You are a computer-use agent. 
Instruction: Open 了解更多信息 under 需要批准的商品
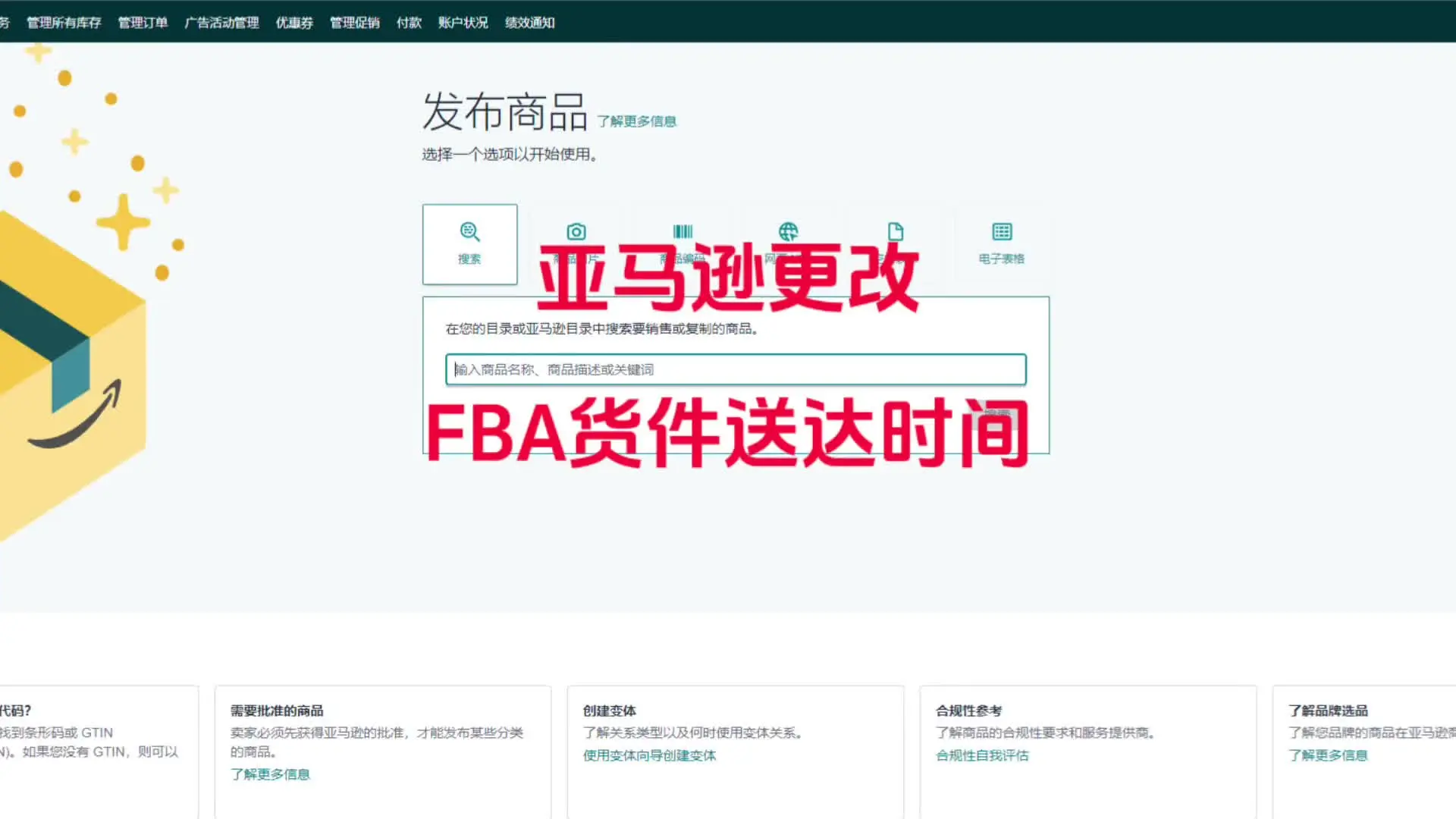tap(270, 774)
